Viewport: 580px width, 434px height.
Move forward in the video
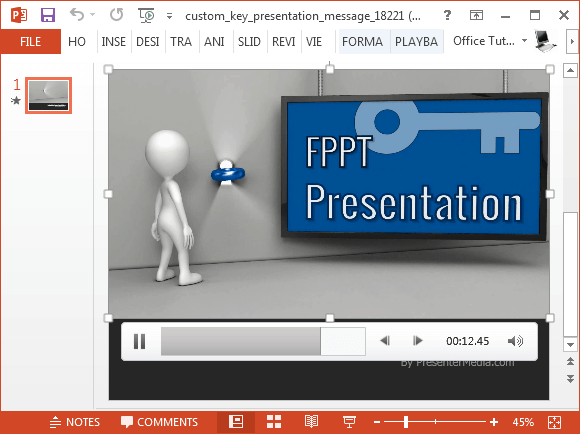[418, 340]
